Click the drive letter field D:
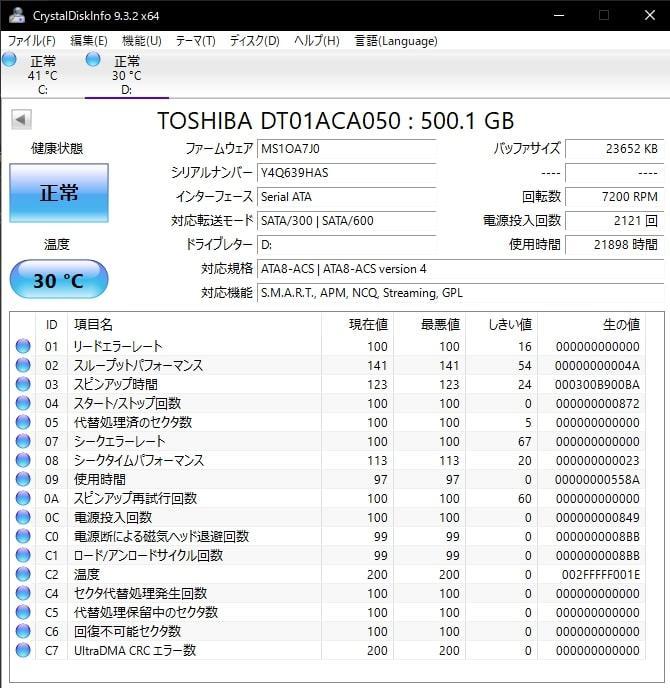 tap(346, 244)
